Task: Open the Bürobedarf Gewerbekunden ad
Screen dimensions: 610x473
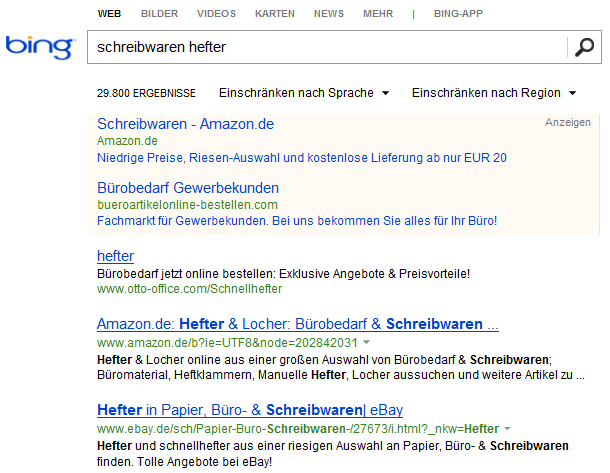Action: coord(188,188)
